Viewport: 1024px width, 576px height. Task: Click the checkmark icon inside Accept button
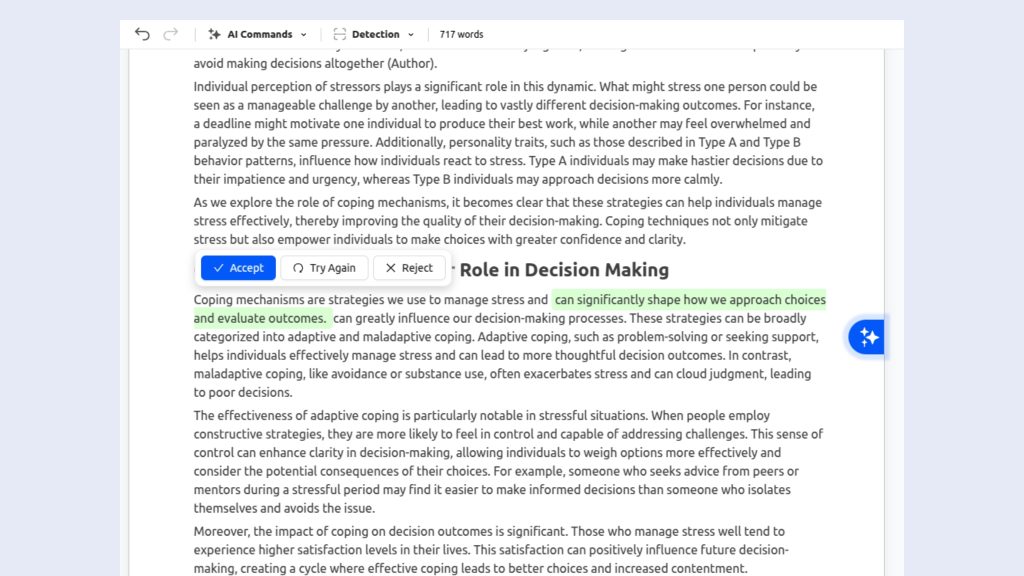219,268
